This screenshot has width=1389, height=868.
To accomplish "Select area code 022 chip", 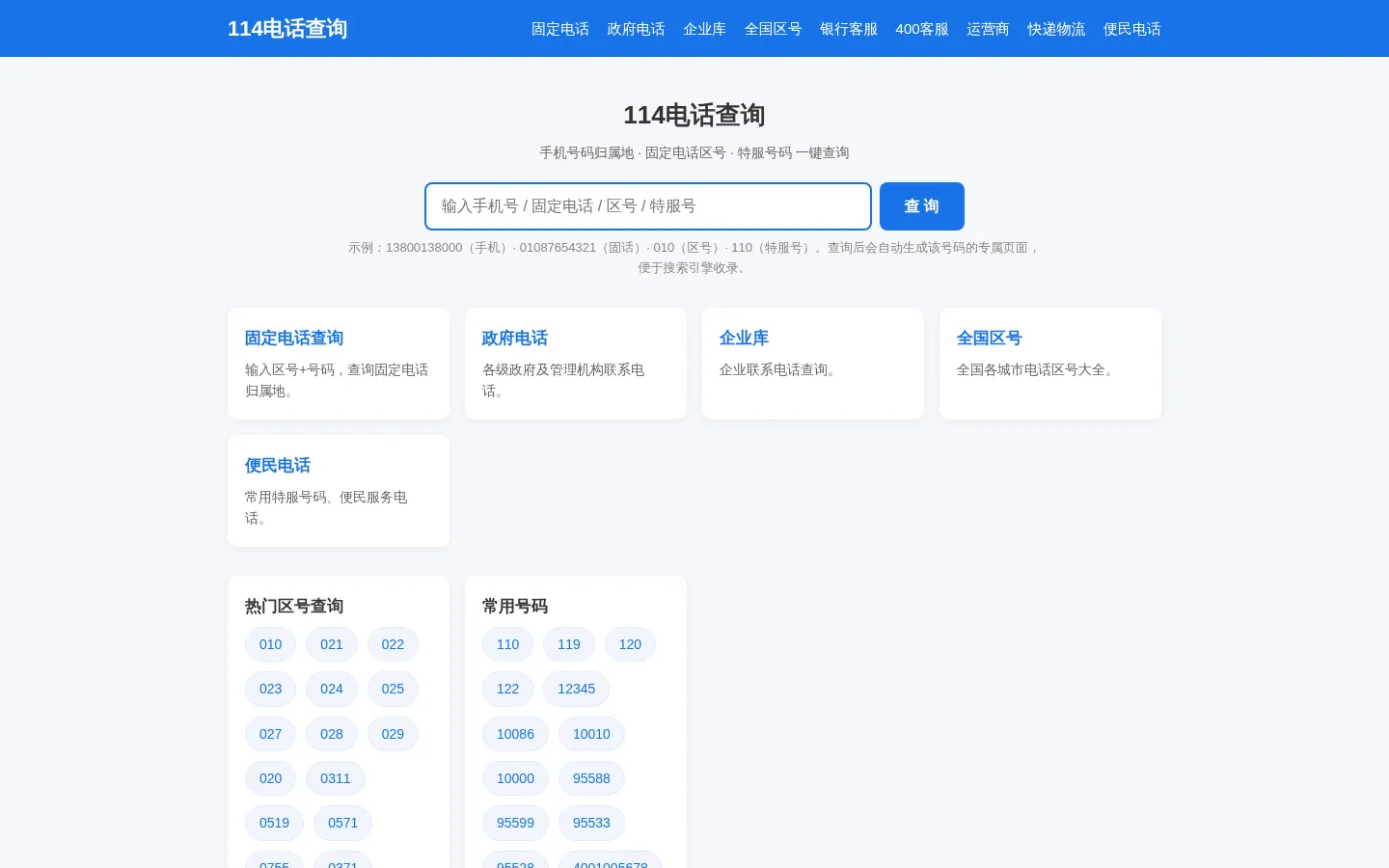I will click(393, 644).
